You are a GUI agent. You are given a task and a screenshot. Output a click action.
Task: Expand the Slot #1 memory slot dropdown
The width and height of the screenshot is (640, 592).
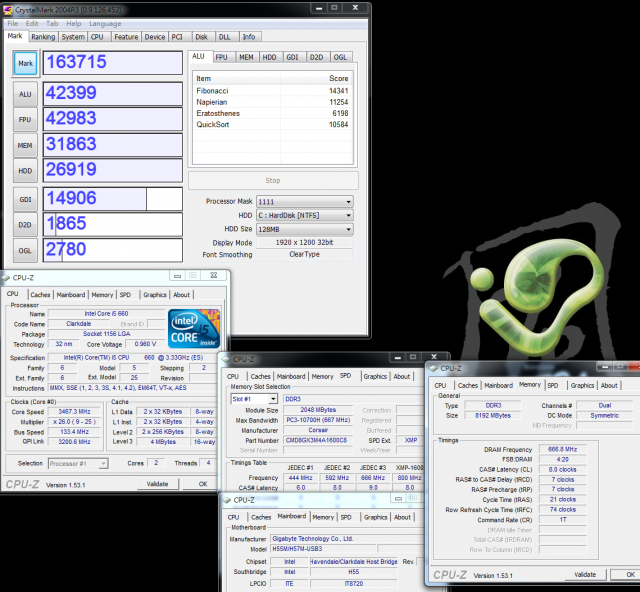pyautogui.click(x=273, y=399)
